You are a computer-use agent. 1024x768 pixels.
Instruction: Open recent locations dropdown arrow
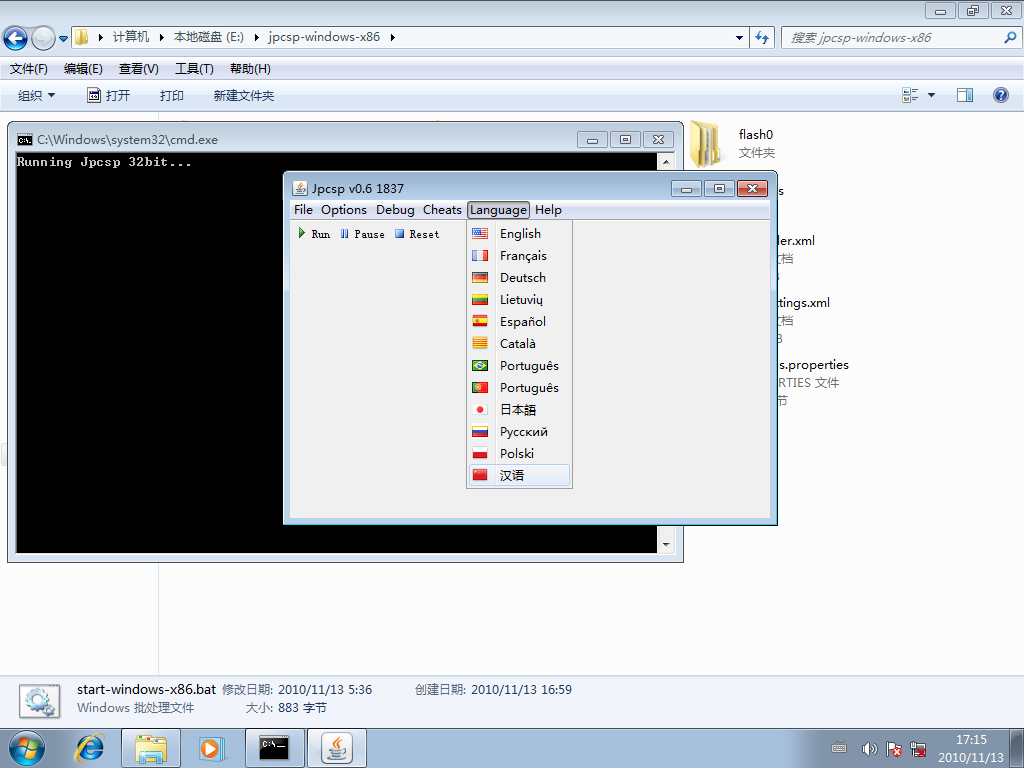coord(63,39)
